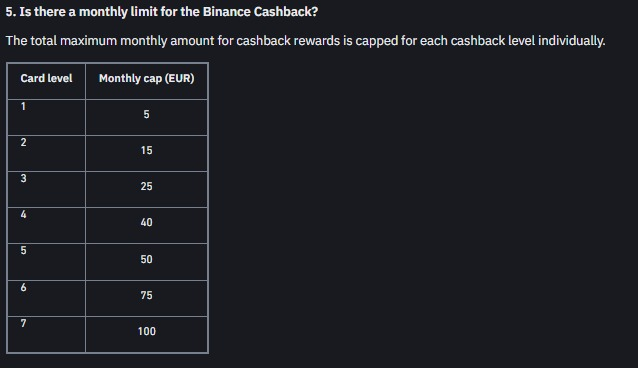Click the monthly cap value 5
Viewport: 638px width, 368px height.
click(x=146, y=114)
